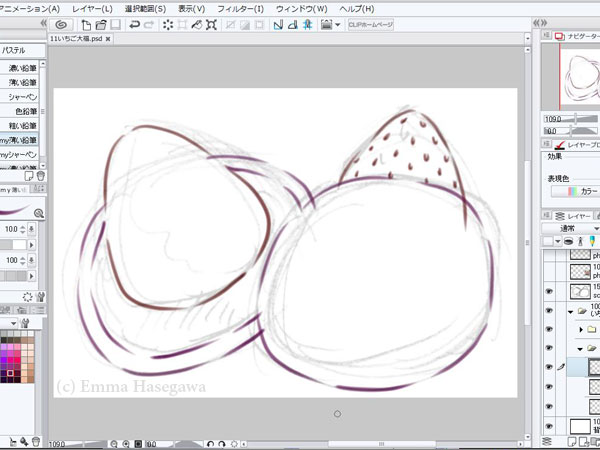Open the レイヤー(L) menu

(92, 8)
